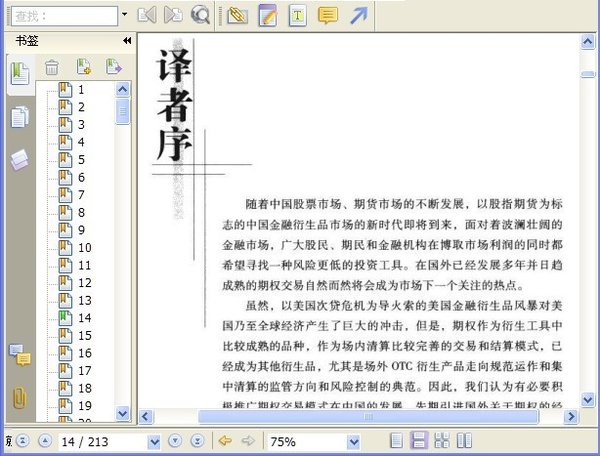
Task: Click document vertical scroll down arrow
Action: (588, 400)
